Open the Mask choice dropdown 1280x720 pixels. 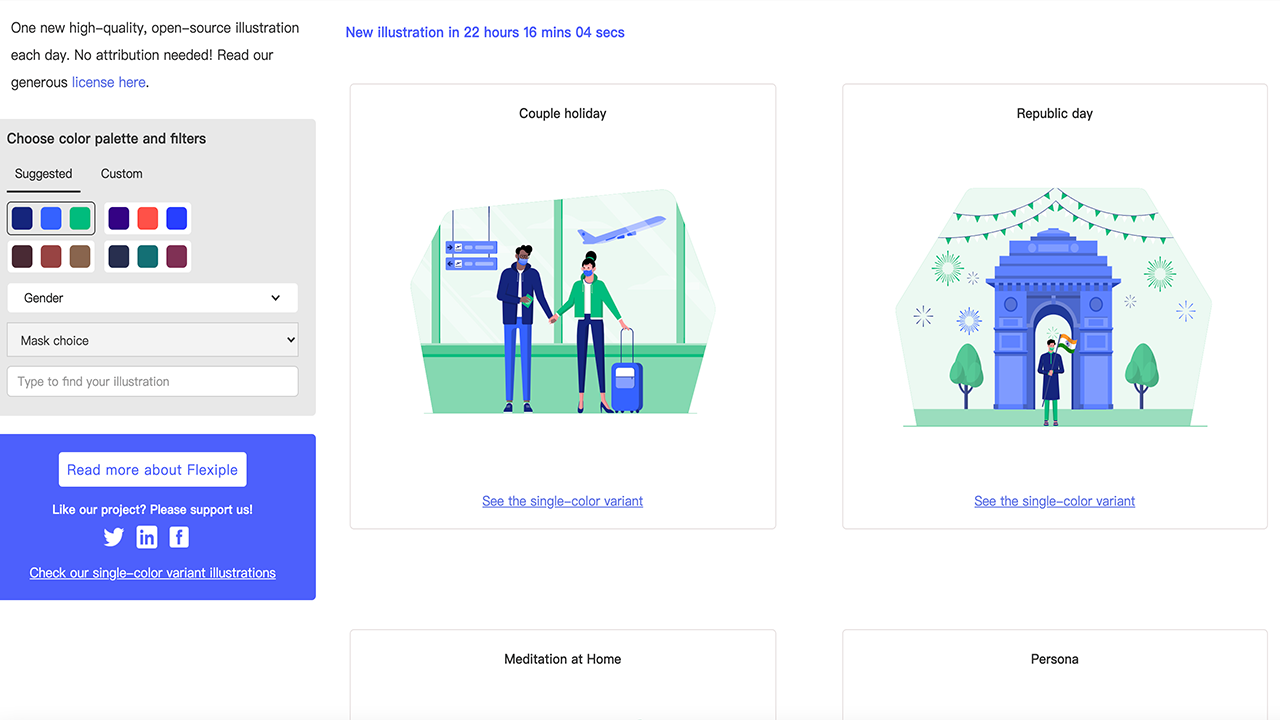(152, 340)
